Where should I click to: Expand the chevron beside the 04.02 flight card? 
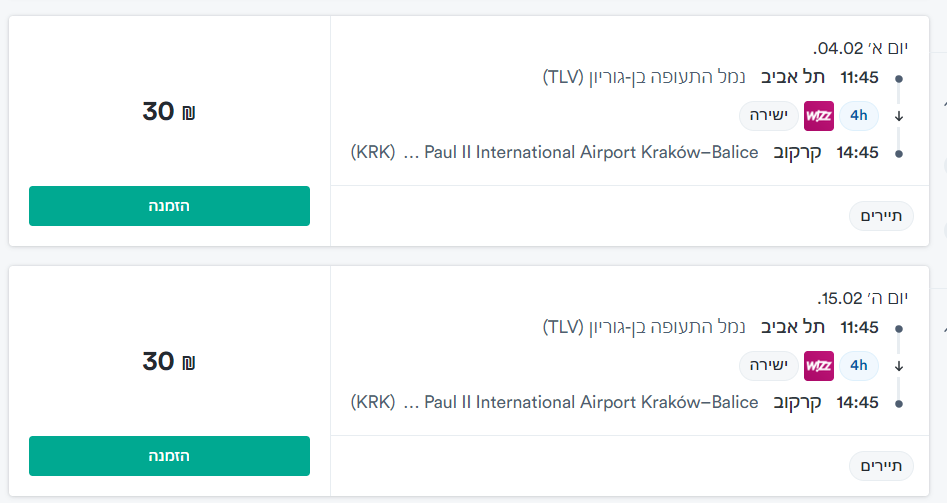point(943,101)
